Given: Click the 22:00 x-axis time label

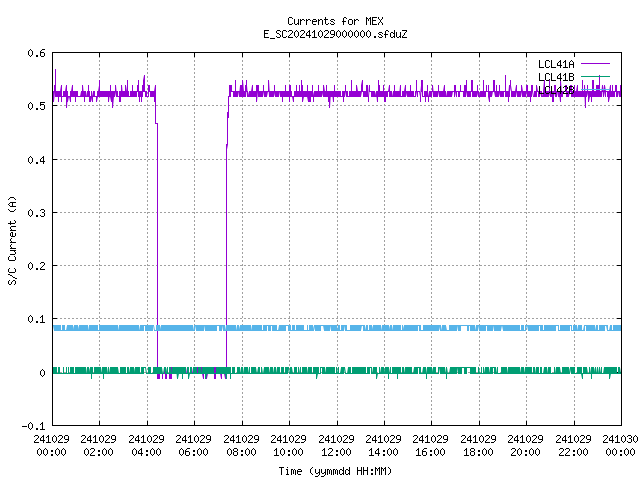Looking at the screenshot, I should [573, 452].
